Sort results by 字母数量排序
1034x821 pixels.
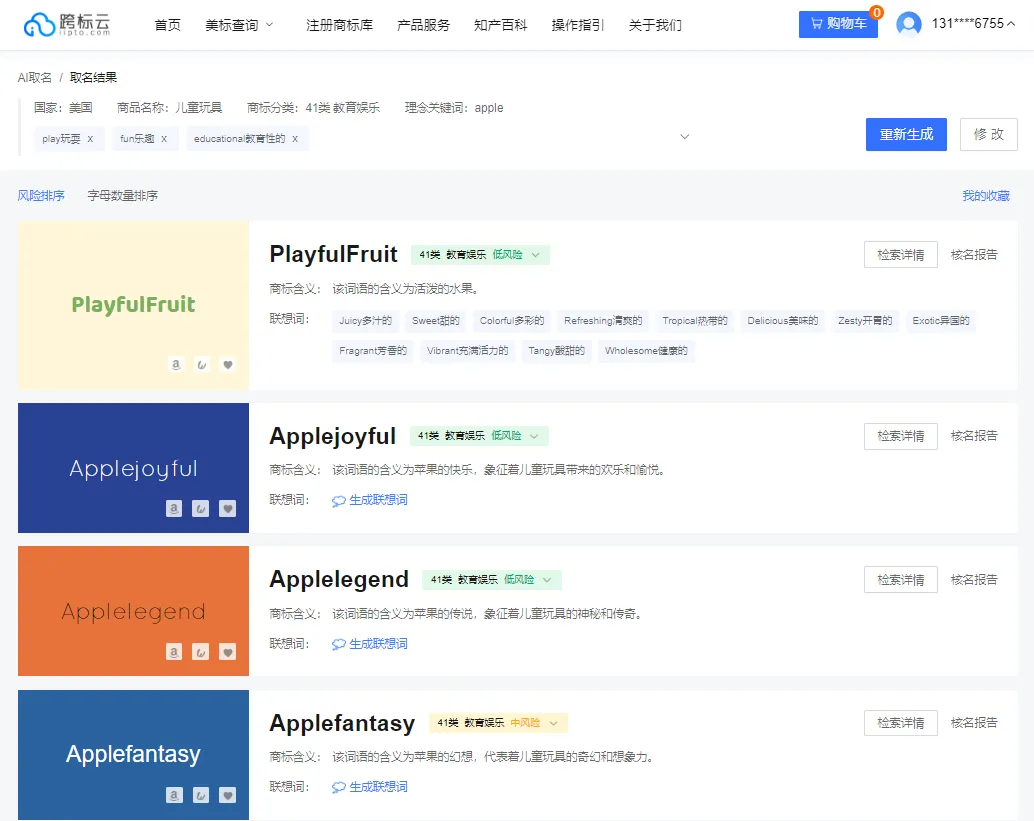(x=123, y=196)
